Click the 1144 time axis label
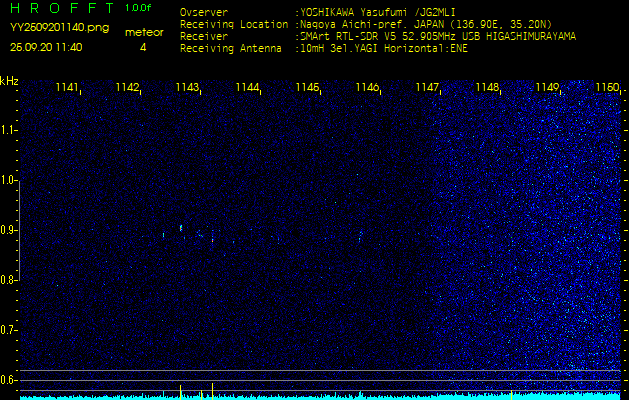The image size is (629, 400). (x=247, y=87)
